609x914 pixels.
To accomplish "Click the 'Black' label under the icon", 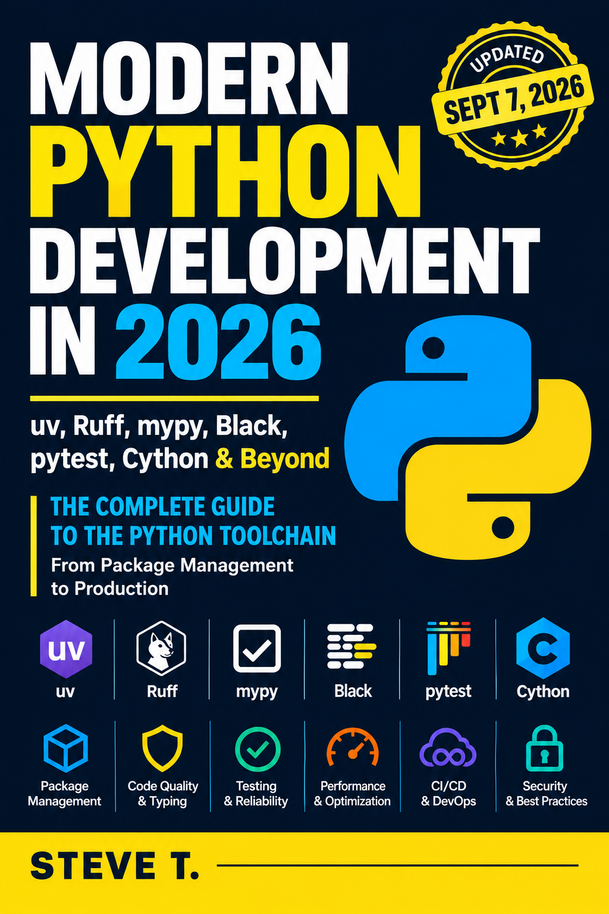I will tap(353, 691).
